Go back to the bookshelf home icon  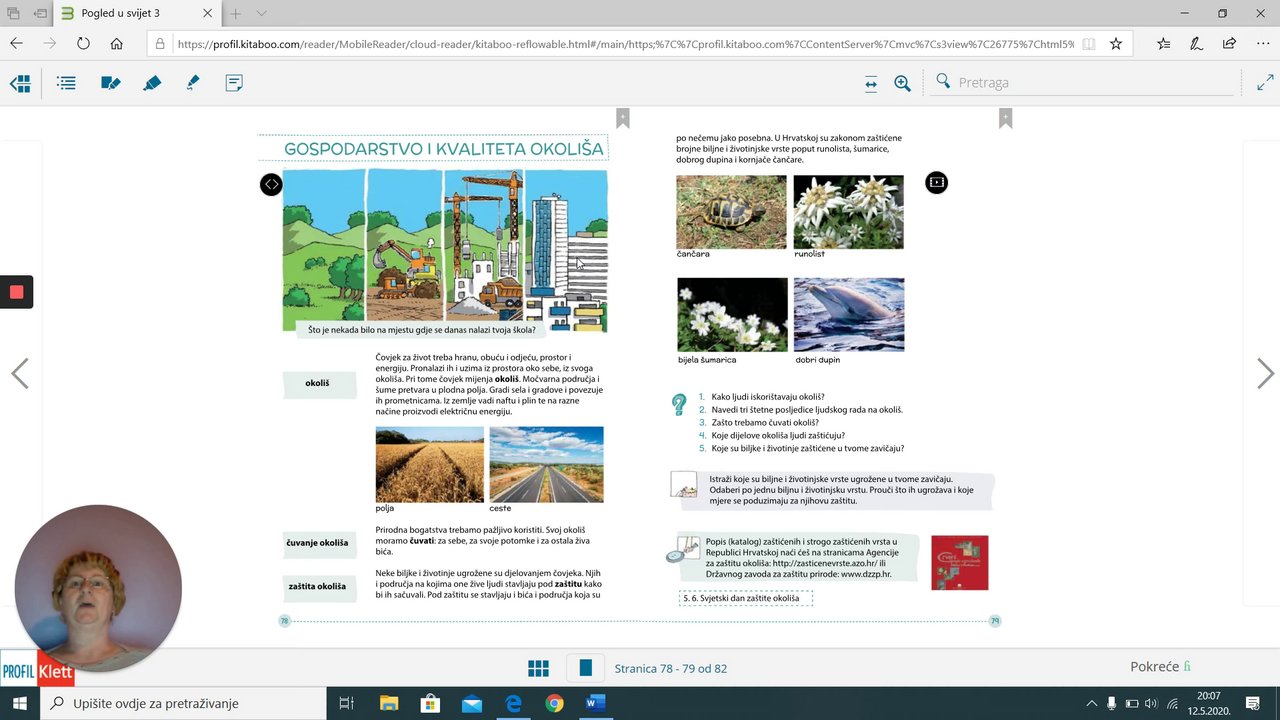tap(20, 83)
